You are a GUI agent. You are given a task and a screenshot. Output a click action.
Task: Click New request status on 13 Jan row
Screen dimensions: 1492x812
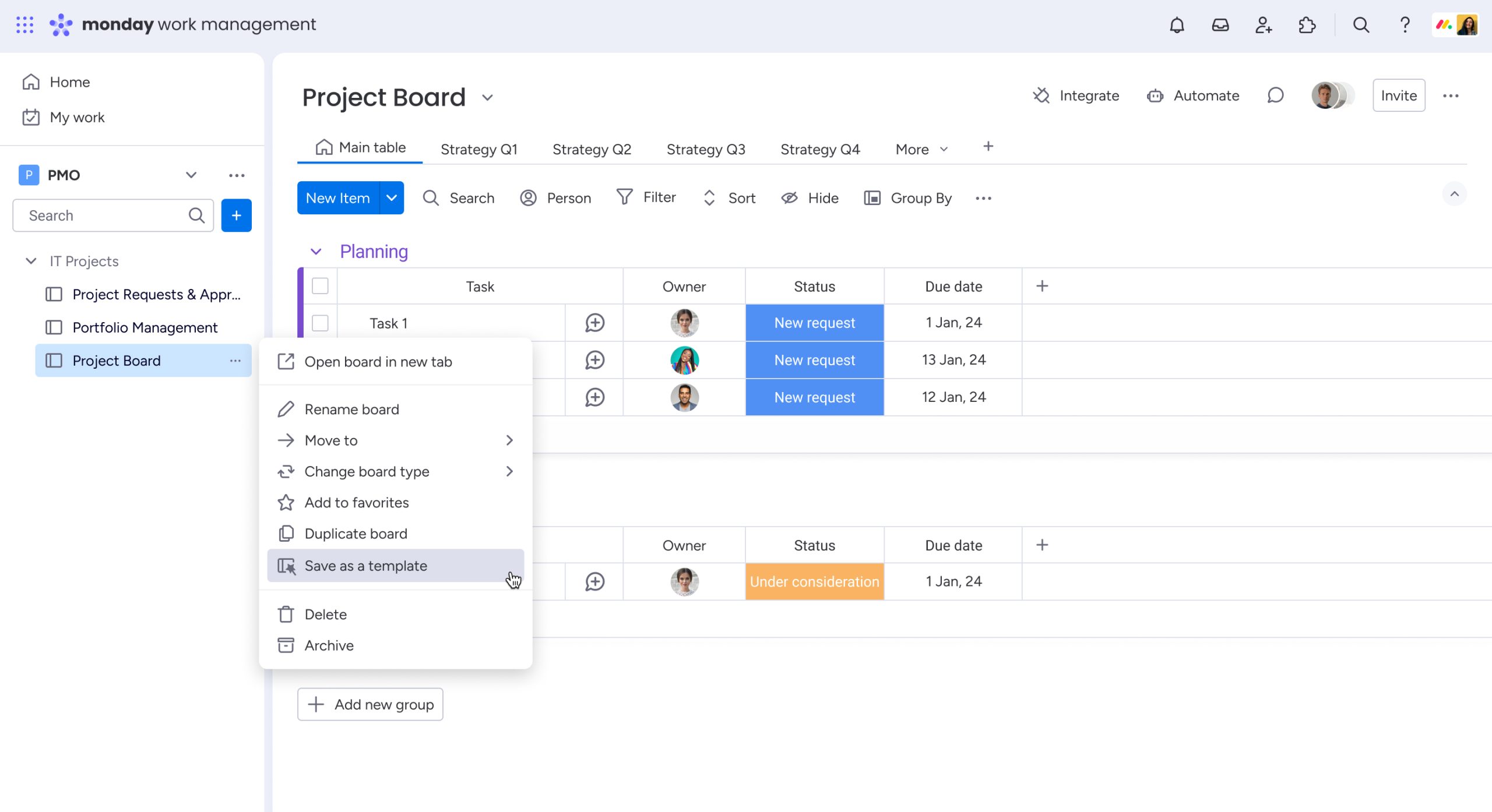(x=814, y=360)
